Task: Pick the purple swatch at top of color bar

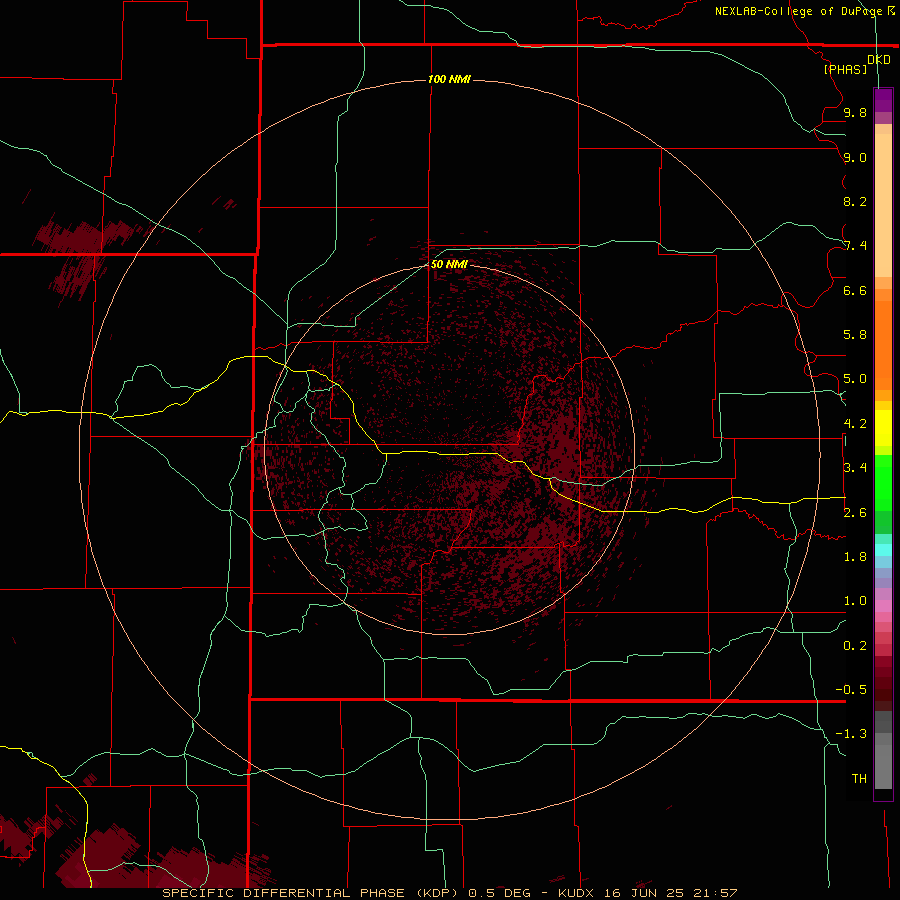Action: coord(883,100)
